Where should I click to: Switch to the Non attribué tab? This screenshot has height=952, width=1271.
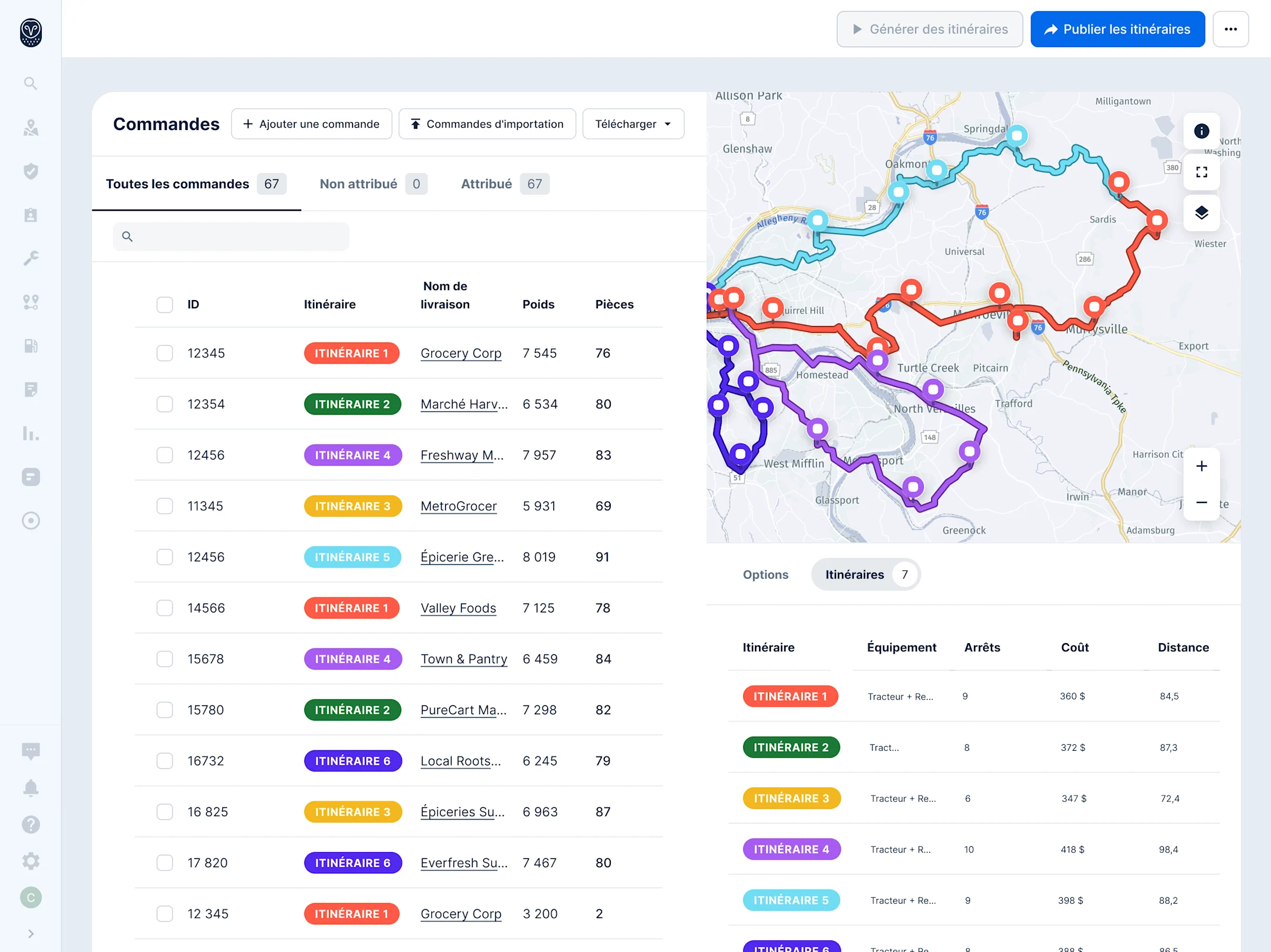click(x=358, y=184)
